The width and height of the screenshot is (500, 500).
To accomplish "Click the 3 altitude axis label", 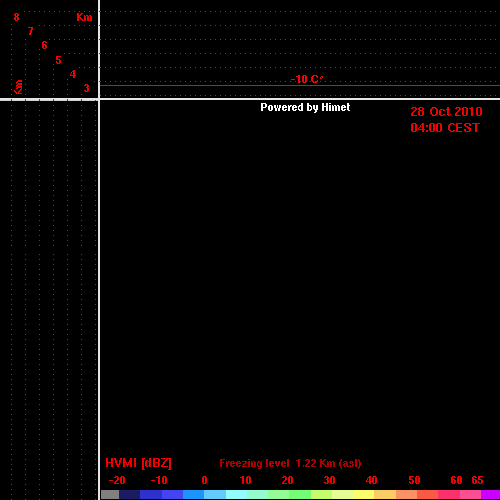I will click(87, 88).
